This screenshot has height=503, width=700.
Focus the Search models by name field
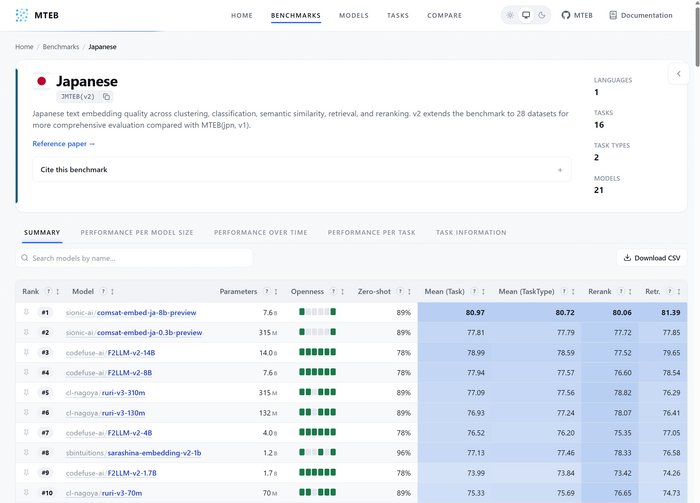point(134,258)
